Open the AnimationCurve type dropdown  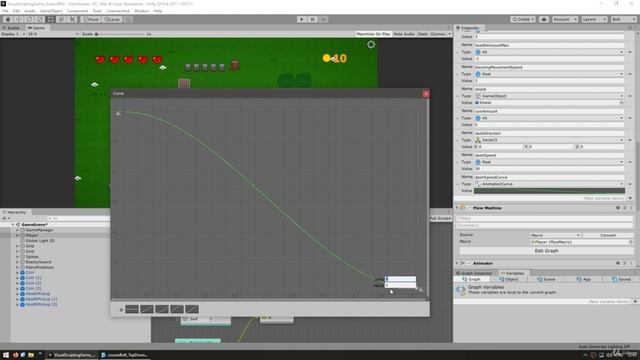click(549, 184)
